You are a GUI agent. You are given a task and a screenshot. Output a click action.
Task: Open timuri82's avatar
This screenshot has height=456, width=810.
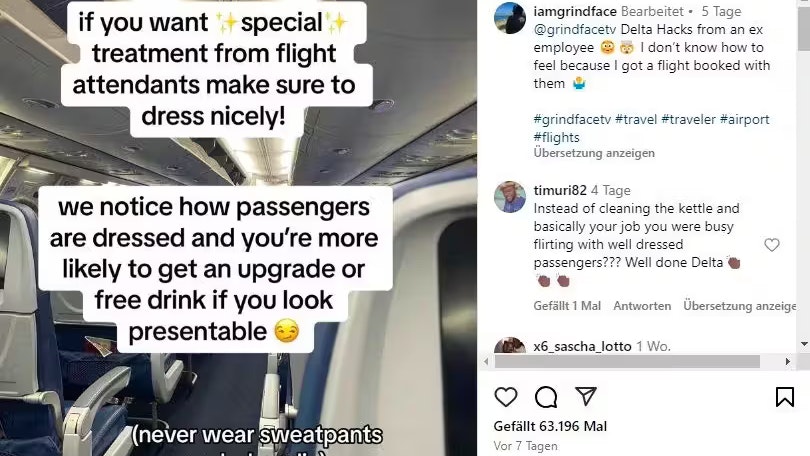pyautogui.click(x=510, y=197)
